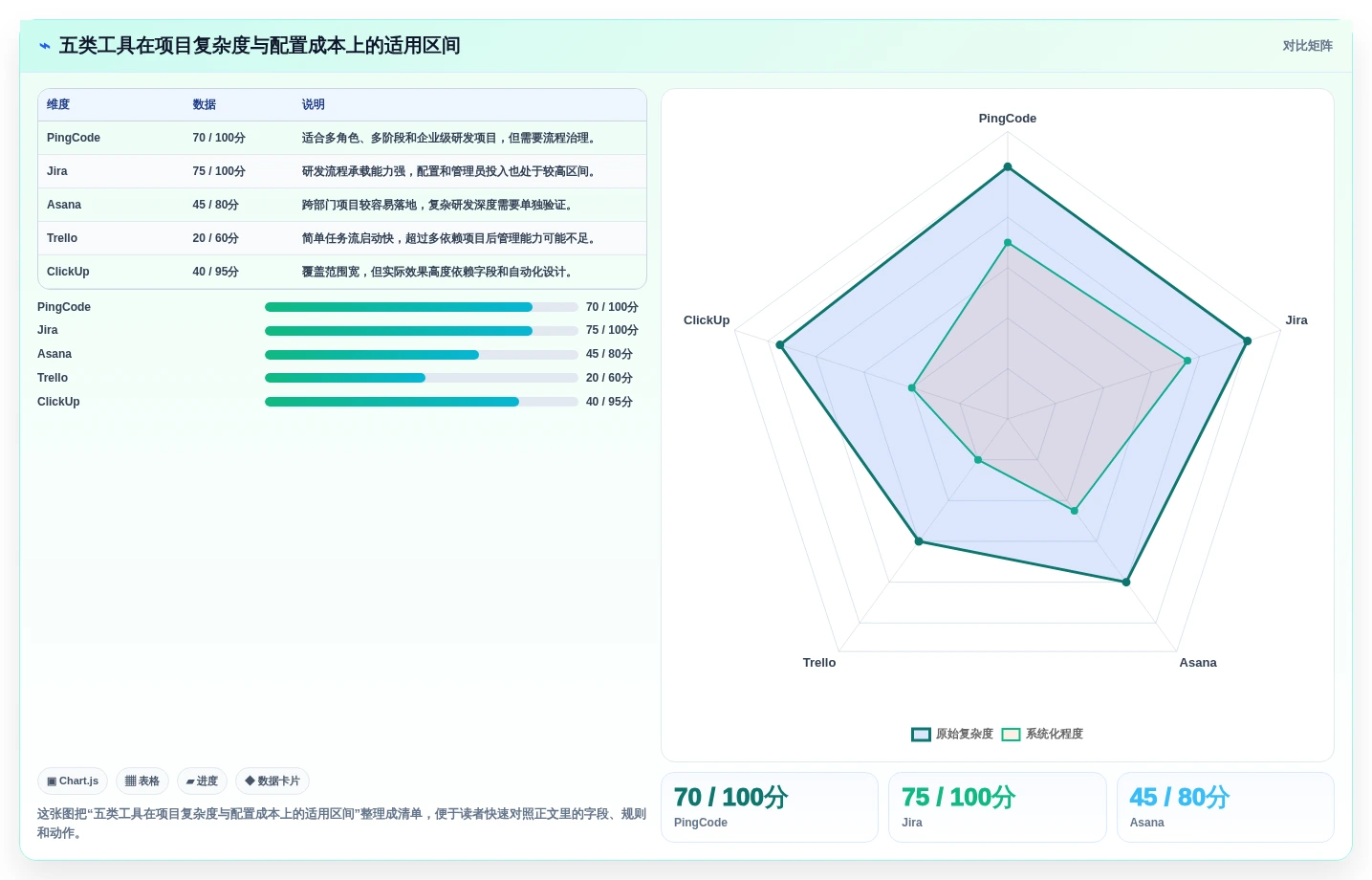Click the outer Jira radar data point
This screenshot has width=1372, height=880.
click(x=1247, y=341)
